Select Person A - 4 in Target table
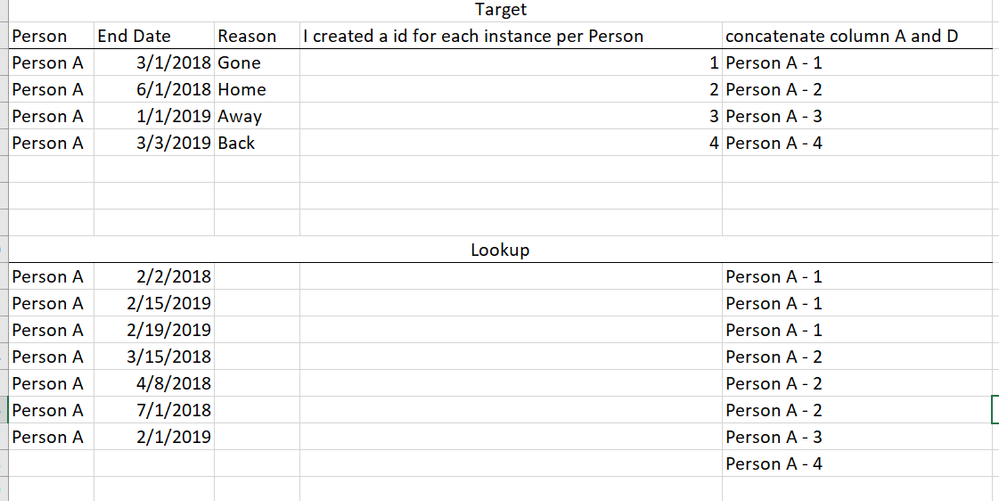This screenshot has height=501, width=999. pos(774,143)
